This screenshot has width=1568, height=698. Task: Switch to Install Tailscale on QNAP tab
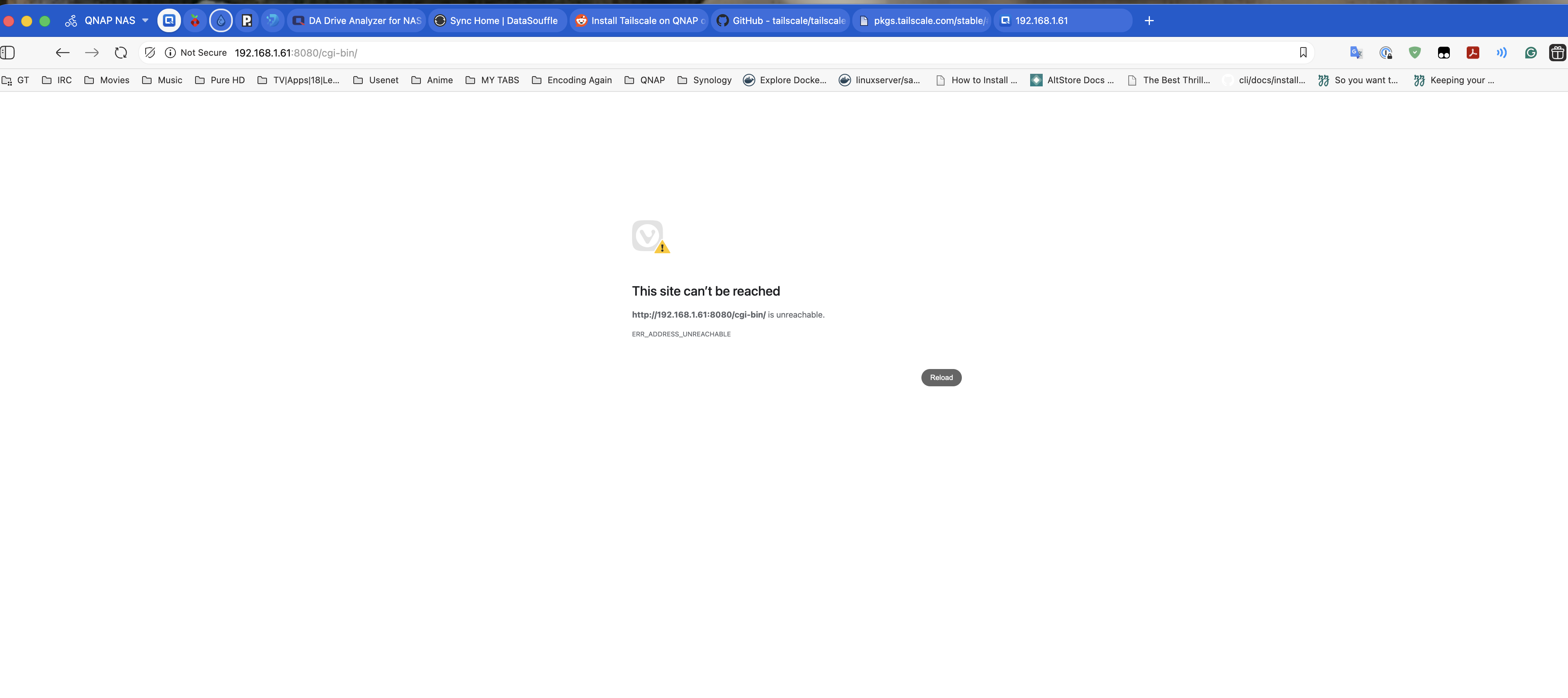(639, 21)
